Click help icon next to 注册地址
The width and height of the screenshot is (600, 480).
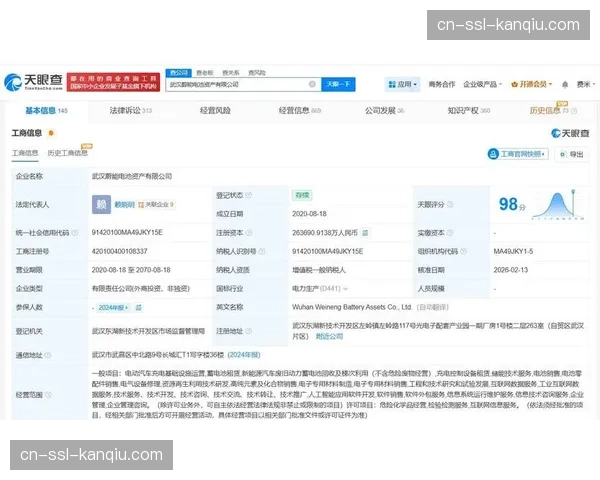249,331
